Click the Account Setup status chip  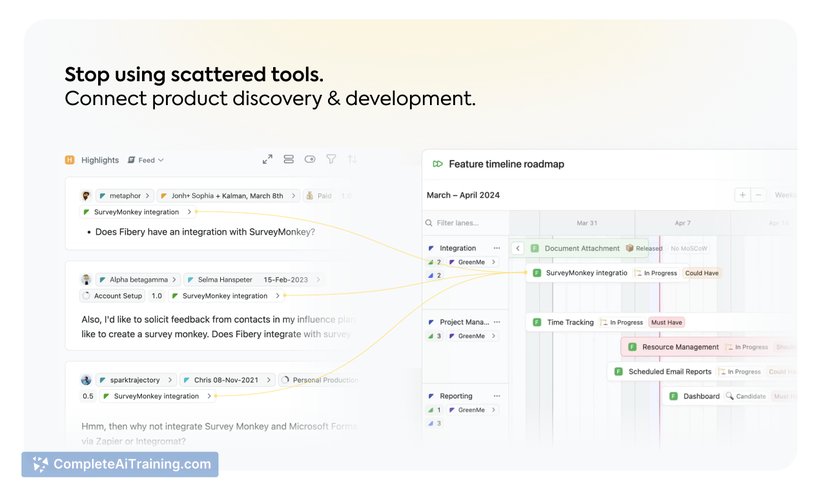pyautogui.click(x=112, y=295)
